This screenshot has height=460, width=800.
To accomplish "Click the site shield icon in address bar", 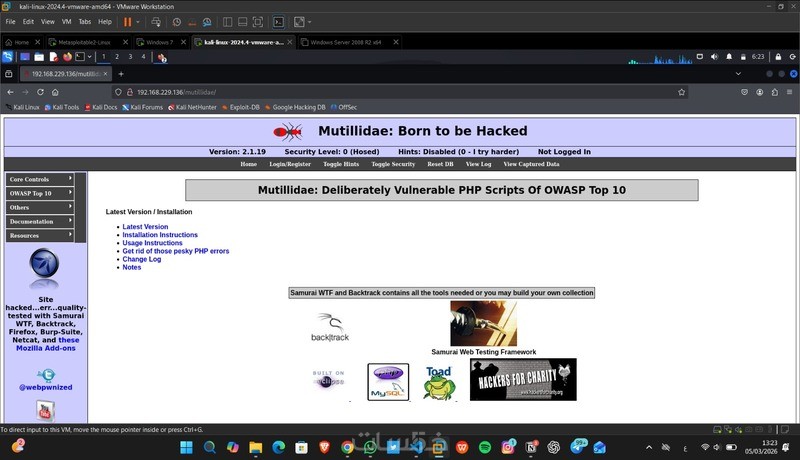I will pyautogui.click(x=118, y=92).
